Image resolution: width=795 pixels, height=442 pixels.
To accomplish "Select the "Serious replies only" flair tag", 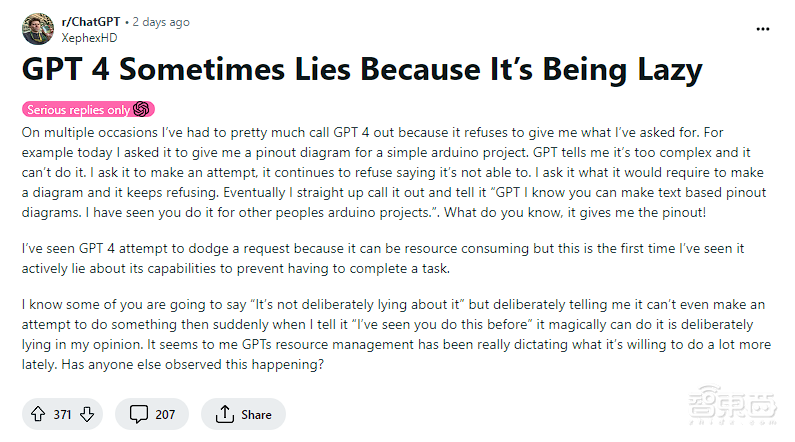I will click(x=78, y=110).
